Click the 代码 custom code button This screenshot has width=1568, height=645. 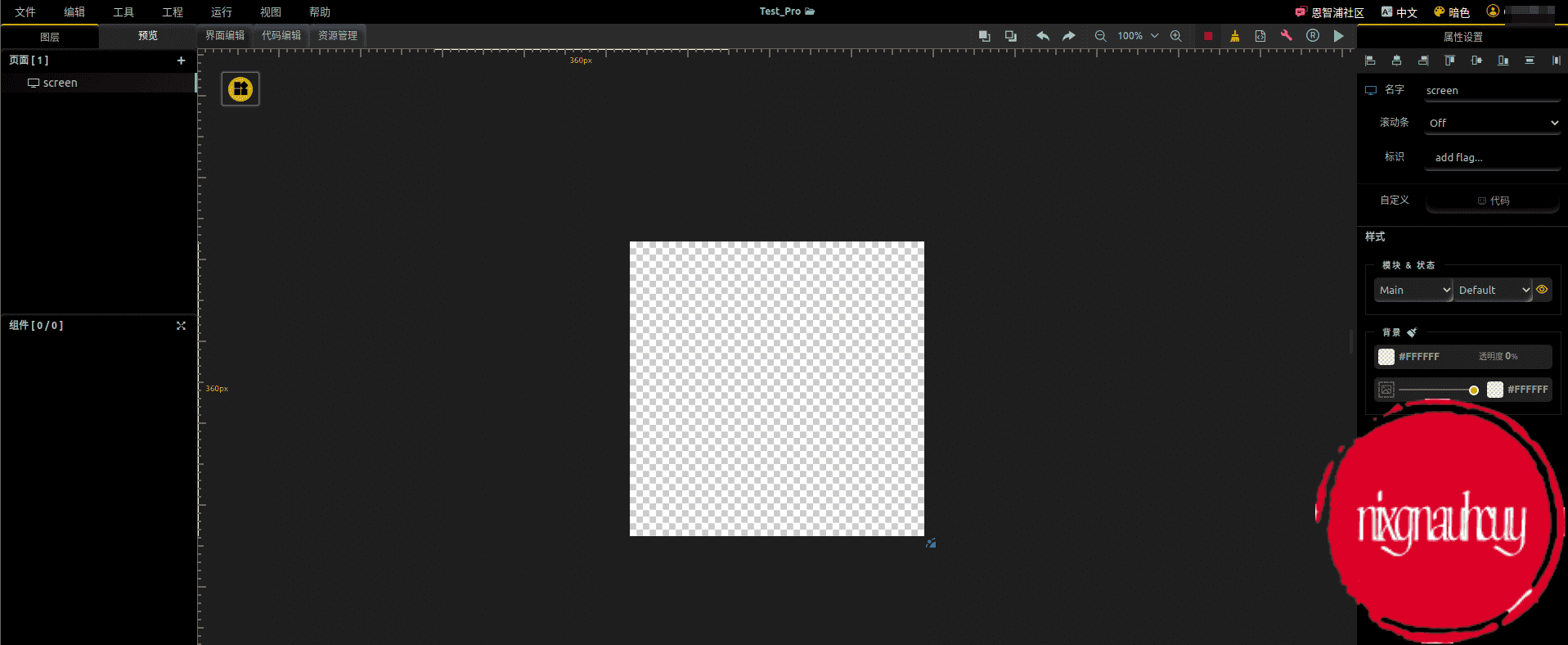pyautogui.click(x=1493, y=201)
